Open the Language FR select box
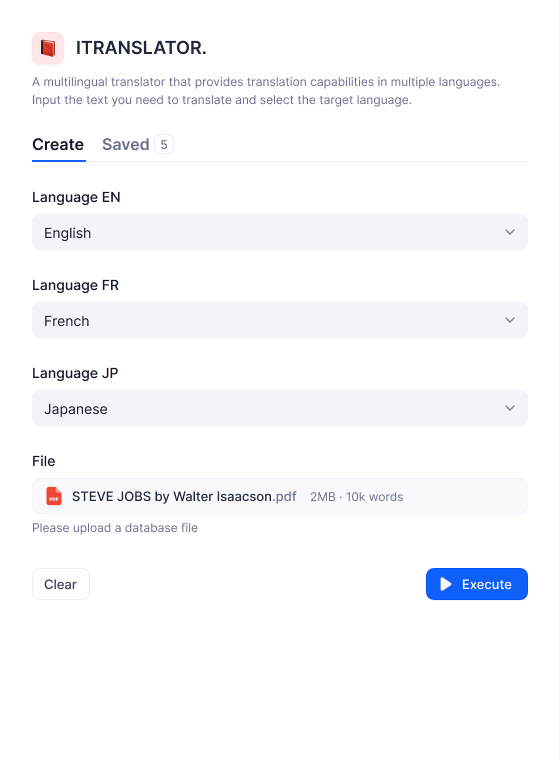Screen dimensions: 560x760 280,320
